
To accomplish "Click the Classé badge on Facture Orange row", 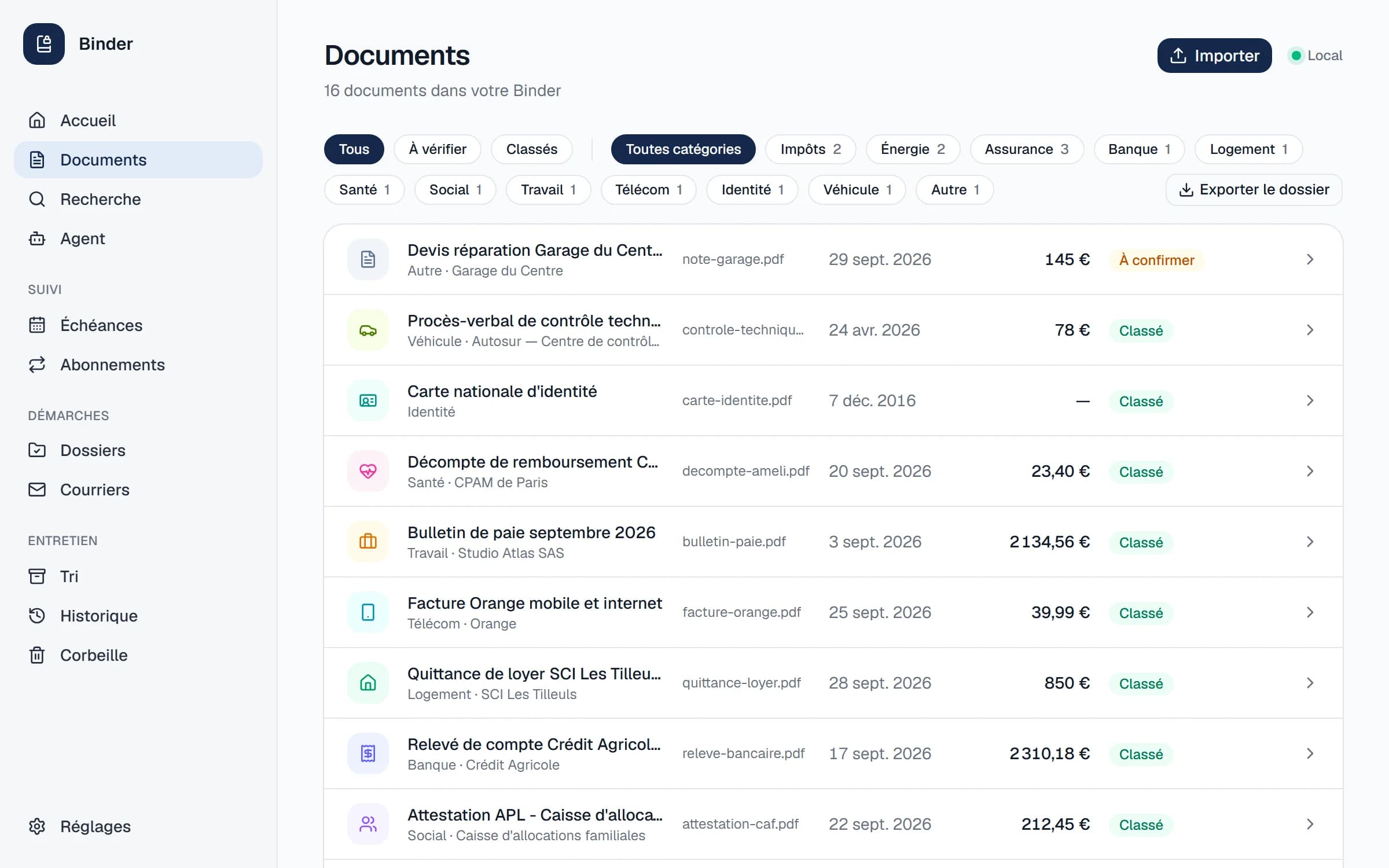I will 1141,613.
